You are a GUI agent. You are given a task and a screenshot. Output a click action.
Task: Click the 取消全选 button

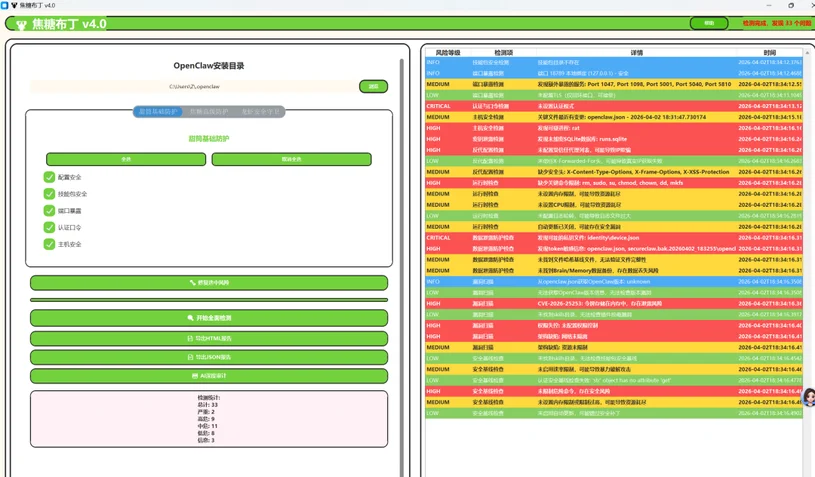pyautogui.click(x=292, y=159)
